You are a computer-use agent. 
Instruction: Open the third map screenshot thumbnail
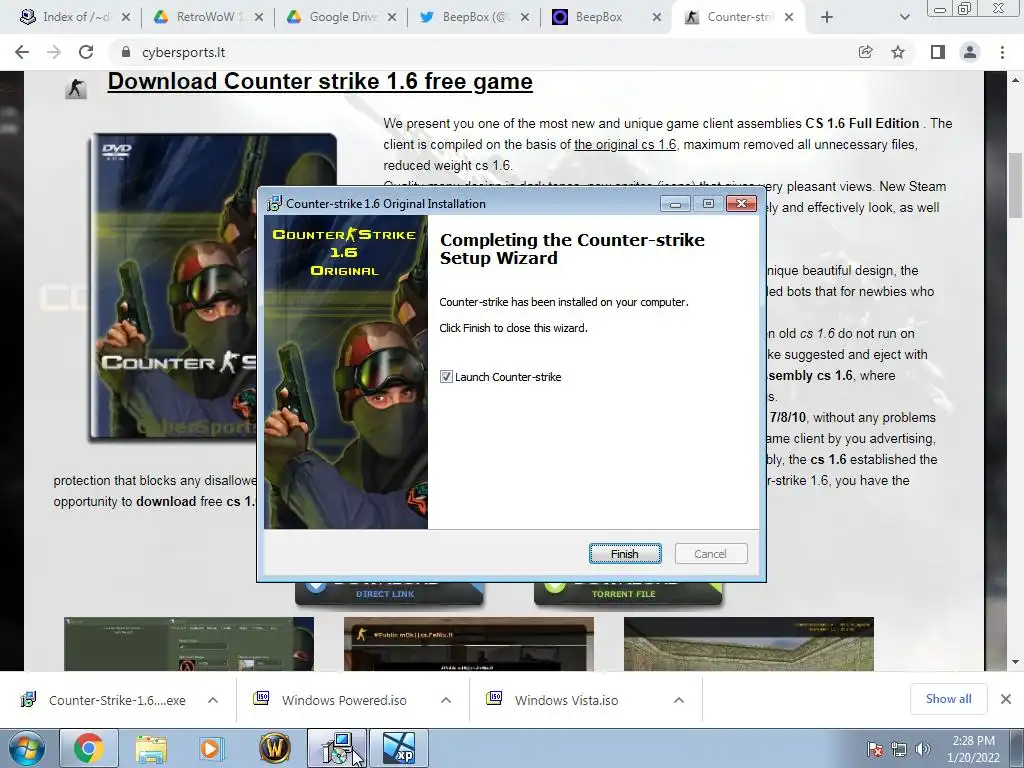748,644
